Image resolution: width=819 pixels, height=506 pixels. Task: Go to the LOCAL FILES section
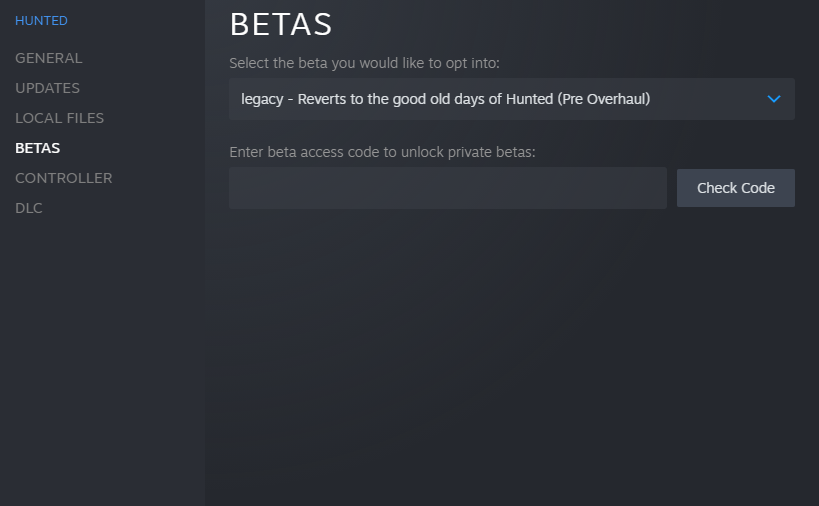pos(59,118)
